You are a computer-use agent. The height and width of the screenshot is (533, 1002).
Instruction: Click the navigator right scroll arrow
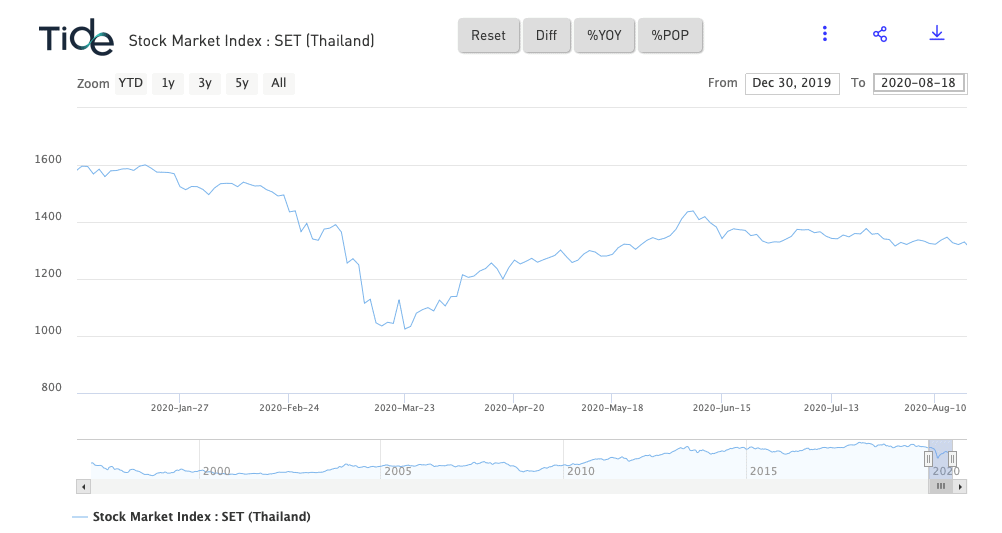click(960, 487)
